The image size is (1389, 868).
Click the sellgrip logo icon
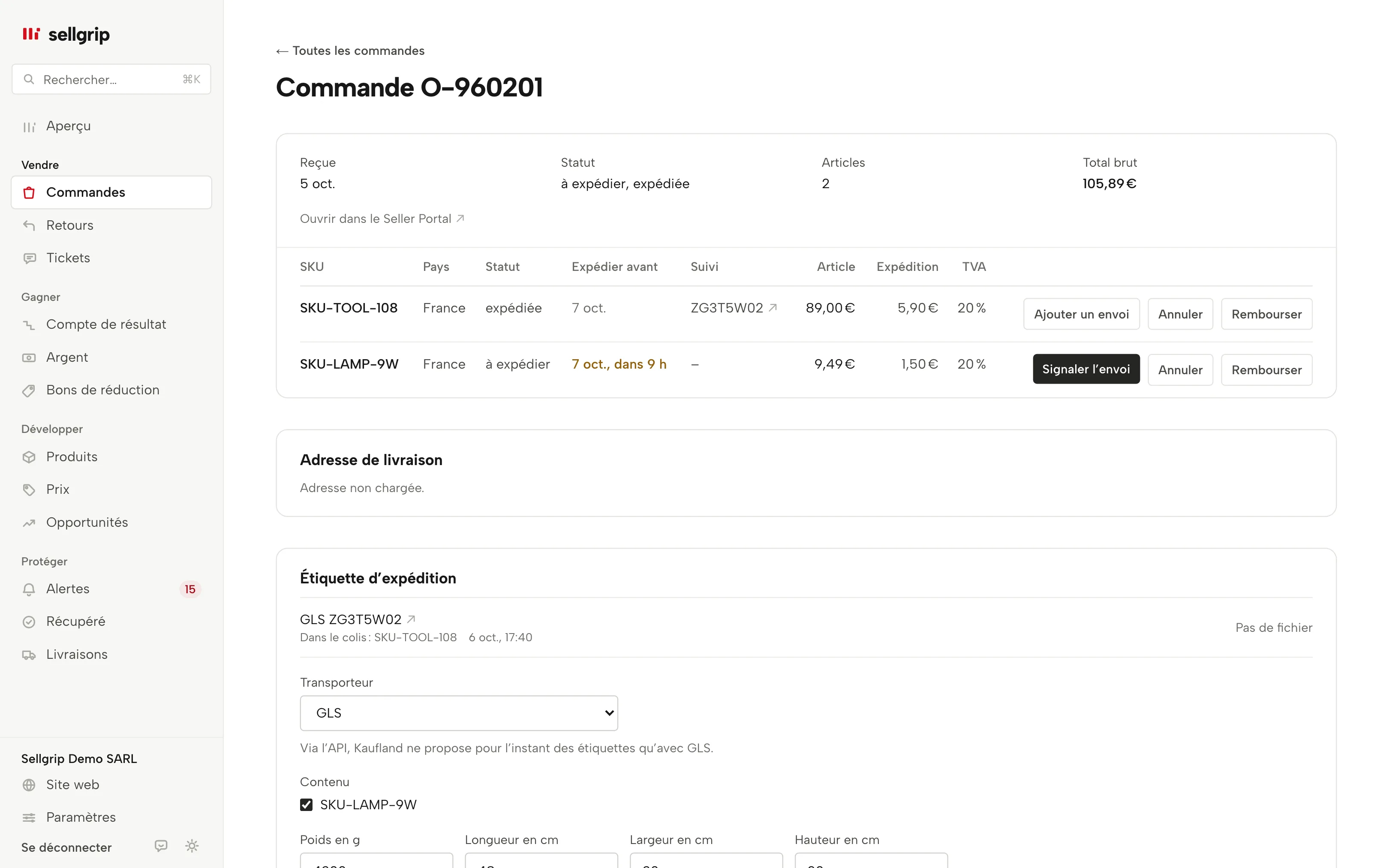[31, 34]
